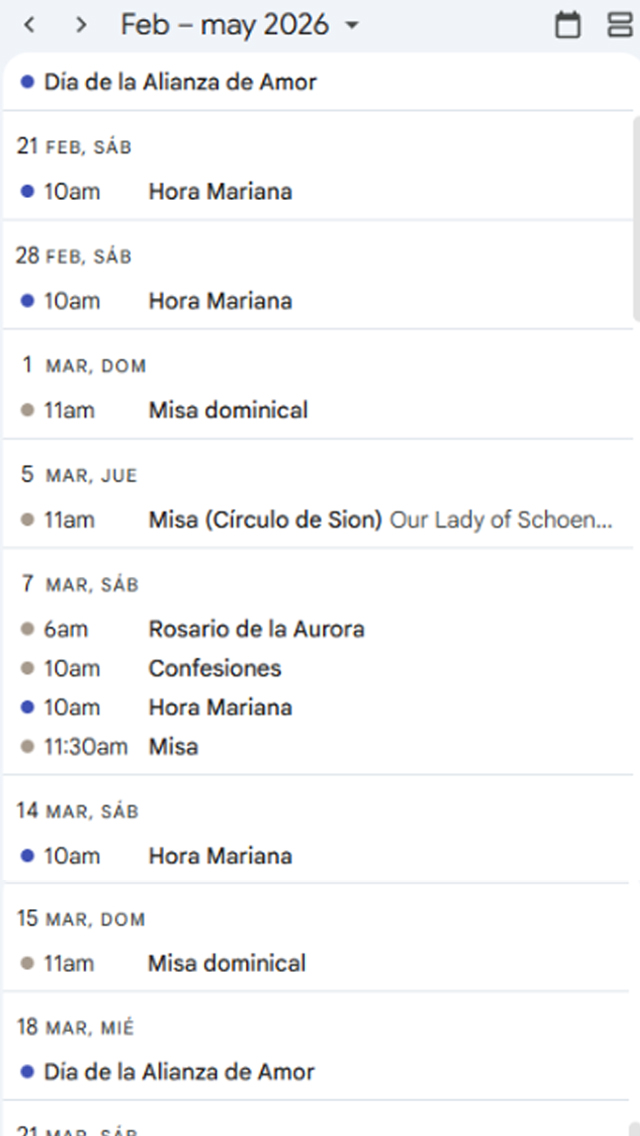Screen dimensions: 640x1136
Task: Open Misa (Círculo de Sion) event
Action: tap(265, 520)
